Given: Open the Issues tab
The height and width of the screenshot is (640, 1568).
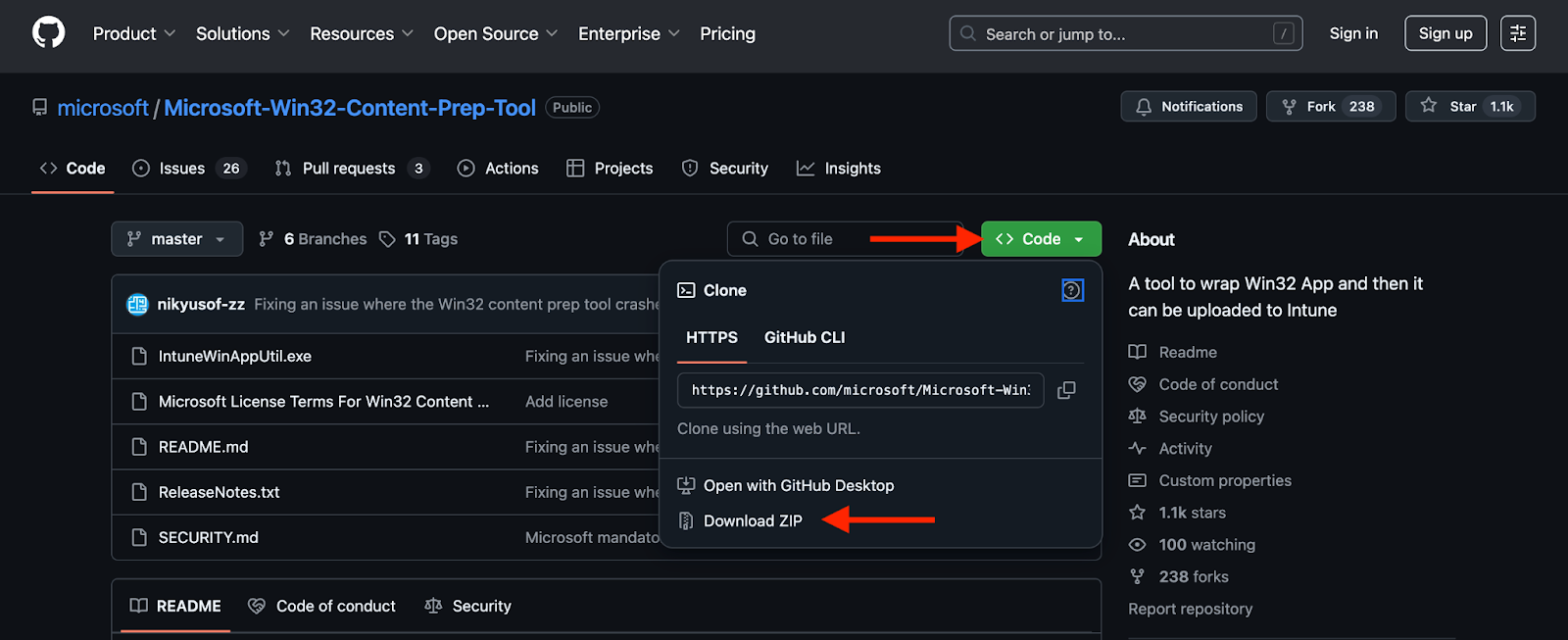Looking at the screenshot, I should click(x=188, y=169).
